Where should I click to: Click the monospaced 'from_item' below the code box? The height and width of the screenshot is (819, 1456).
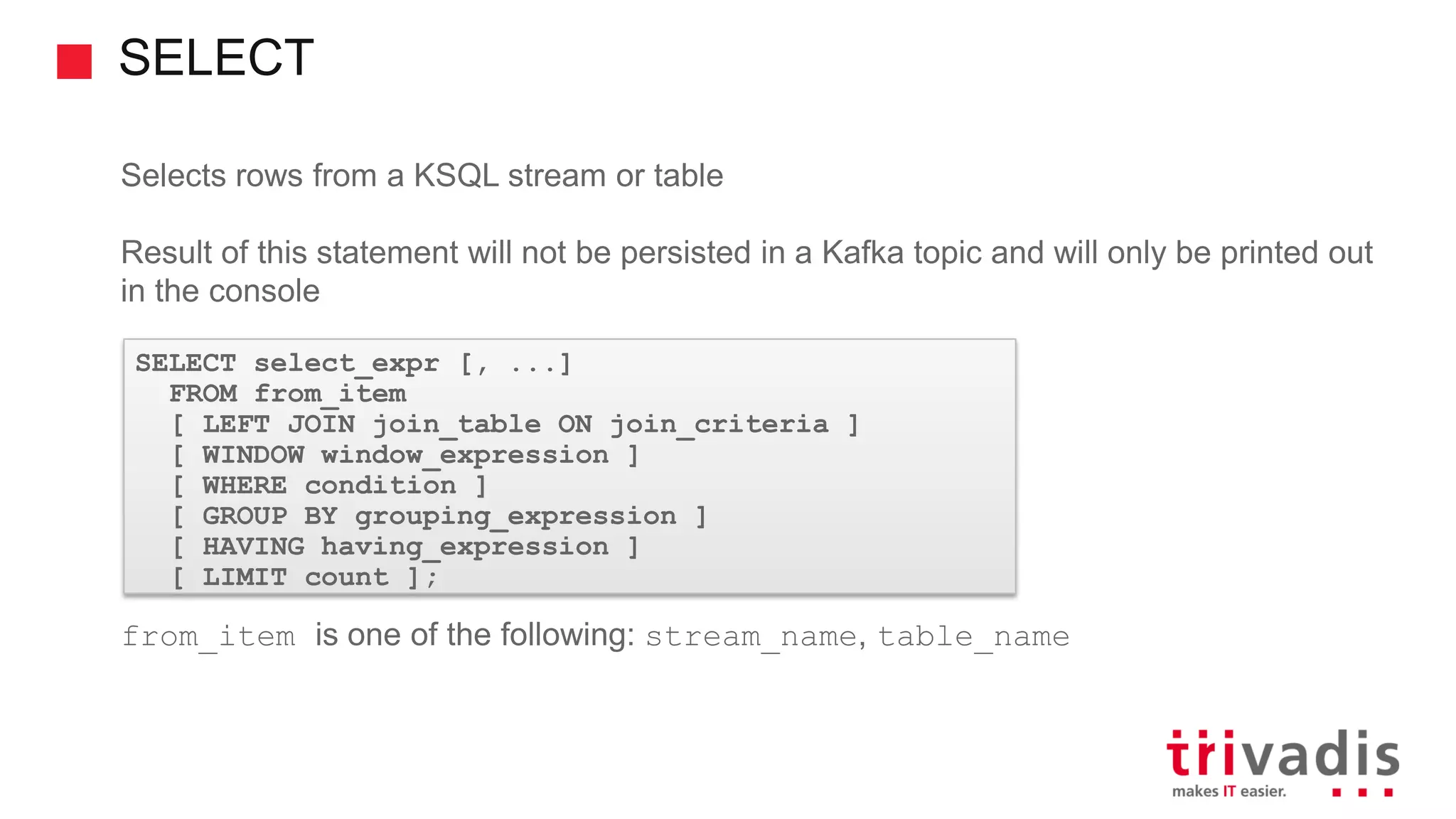(x=208, y=636)
